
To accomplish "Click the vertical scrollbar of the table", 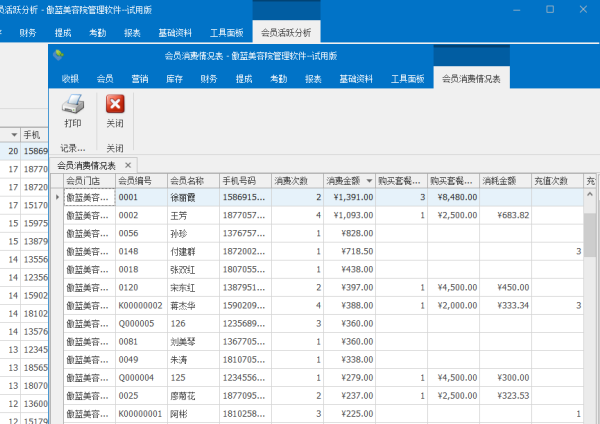I will [x=591, y=300].
